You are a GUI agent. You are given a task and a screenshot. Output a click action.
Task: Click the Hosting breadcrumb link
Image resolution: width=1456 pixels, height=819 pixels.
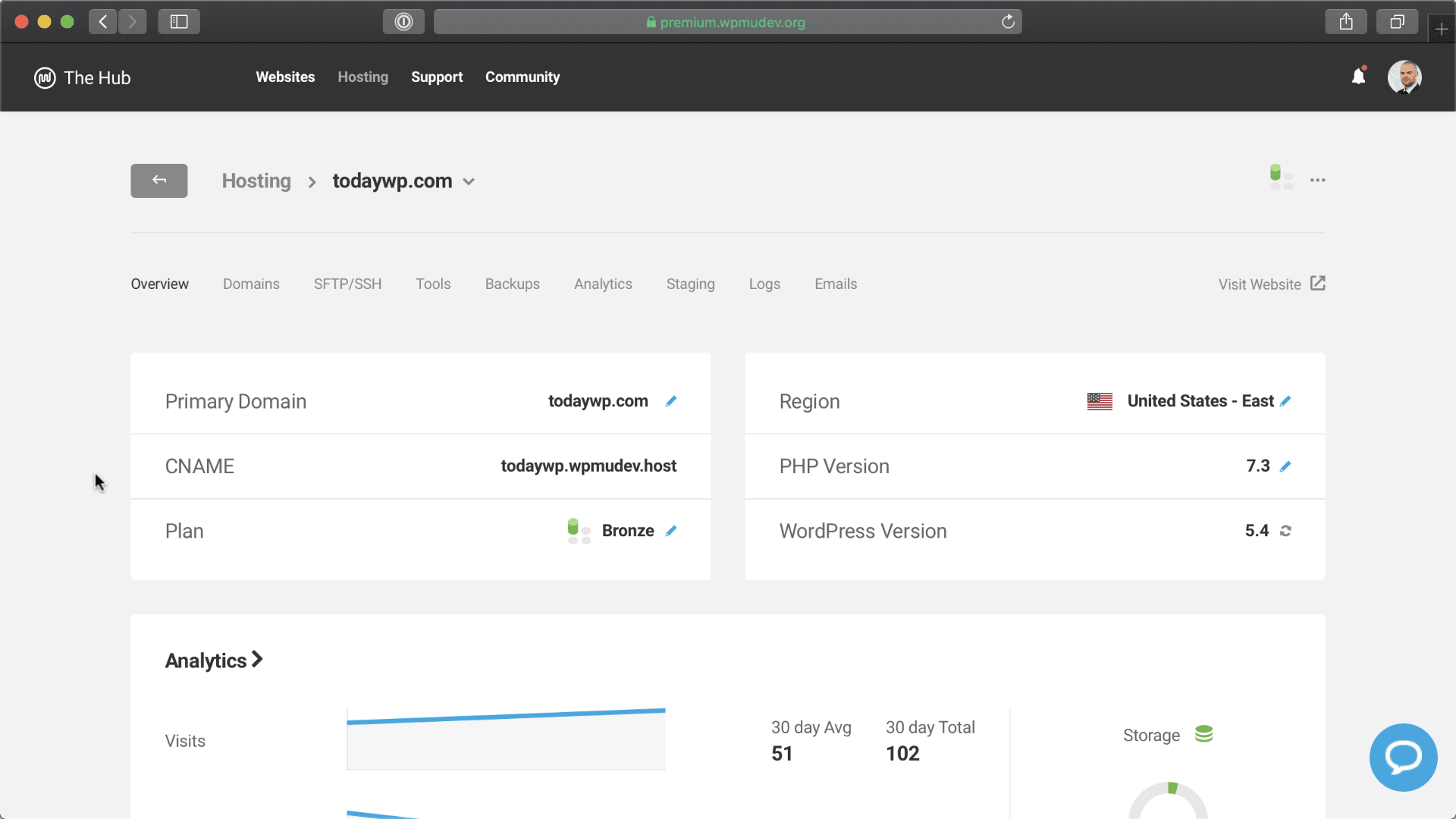(x=256, y=180)
